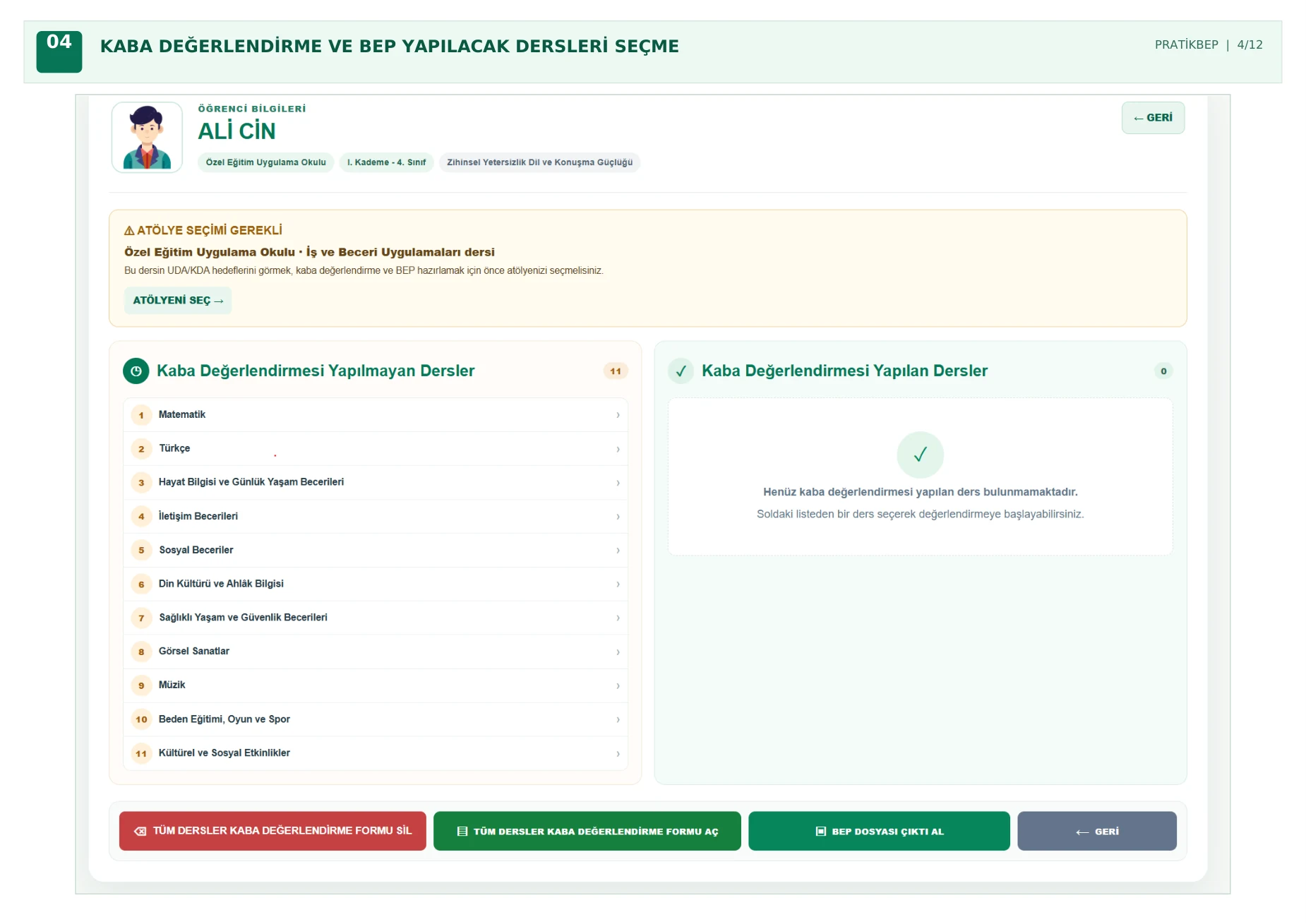Screen dimensions: 1306x924
Task: Click the 11 count badge of unassessed courses
Action: click(616, 371)
